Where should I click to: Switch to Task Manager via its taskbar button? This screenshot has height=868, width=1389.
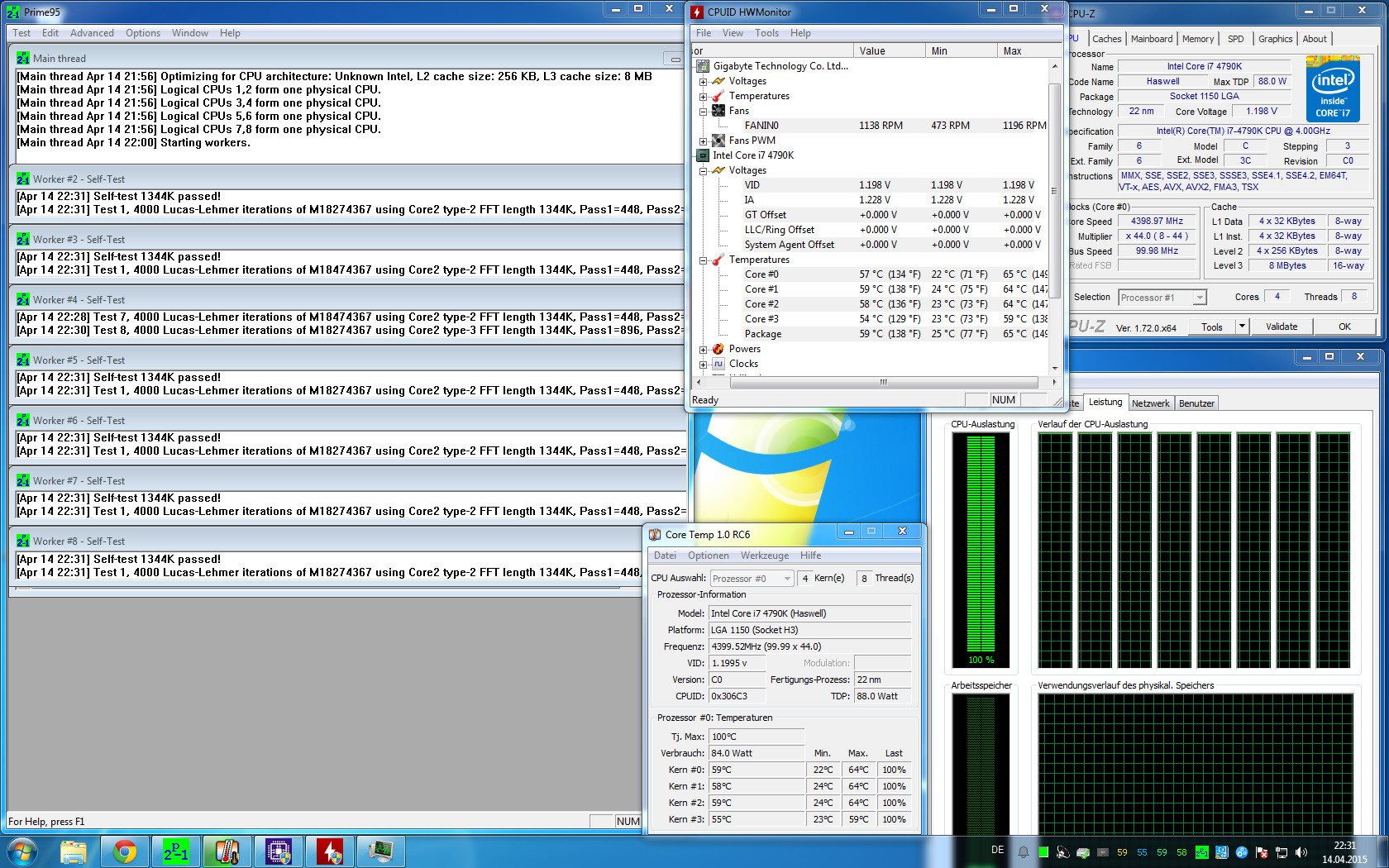(x=381, y=851)
